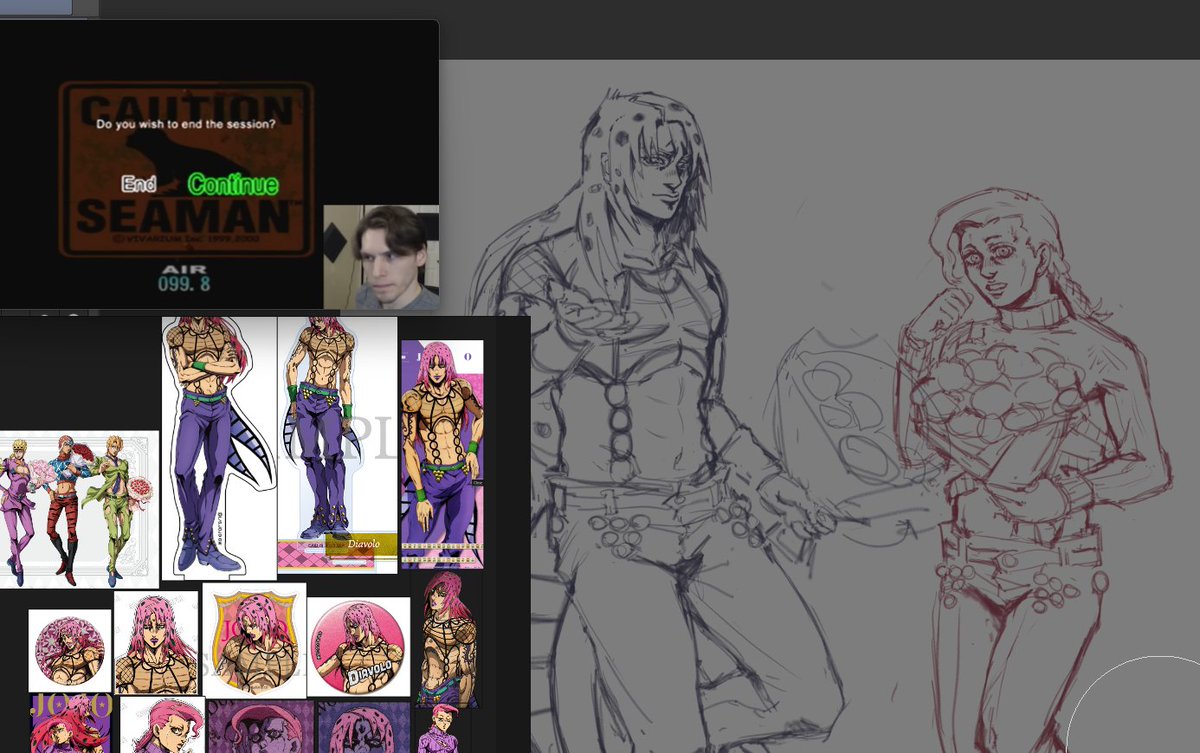Select the round badge with purple patterned background
Image resolution: width=1200 pixels, height=753 pixels.
coord(69,650)
